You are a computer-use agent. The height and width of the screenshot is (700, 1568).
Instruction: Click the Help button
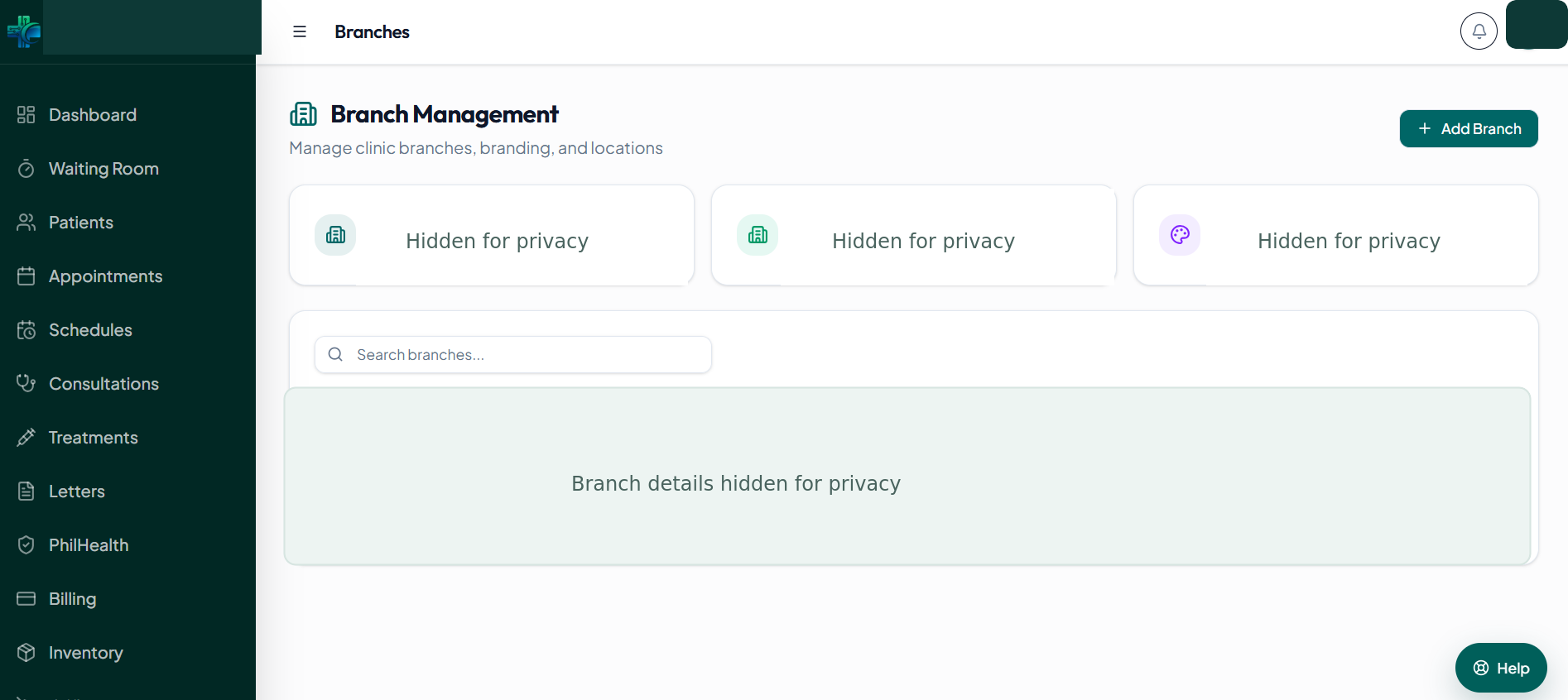pos(1501,668)
